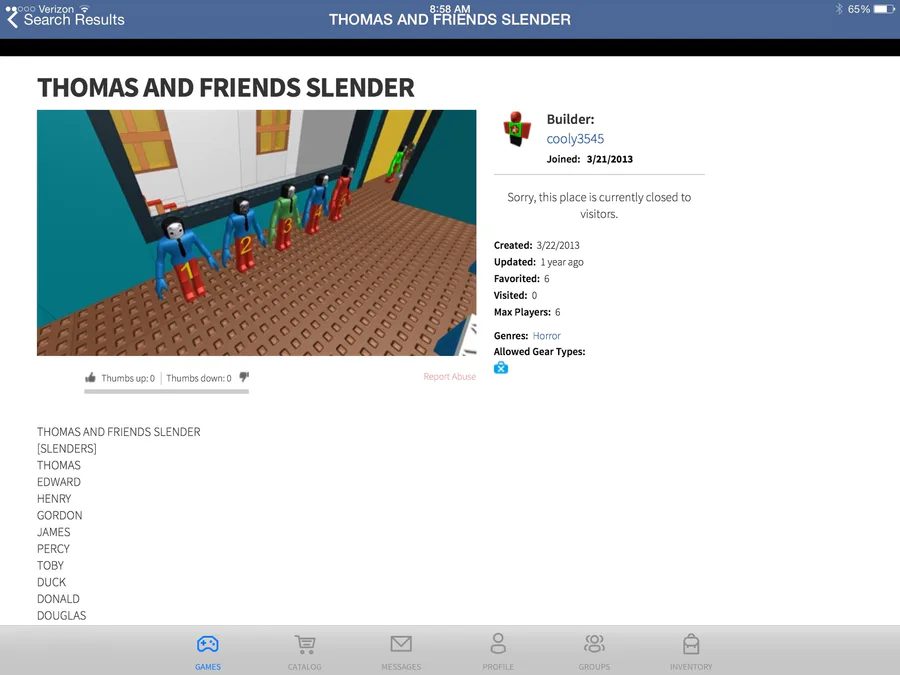The height and width of the screenshot is (675, 900).
Task: Click the 'Updated: 1 year ago' text
Action: 538,262
